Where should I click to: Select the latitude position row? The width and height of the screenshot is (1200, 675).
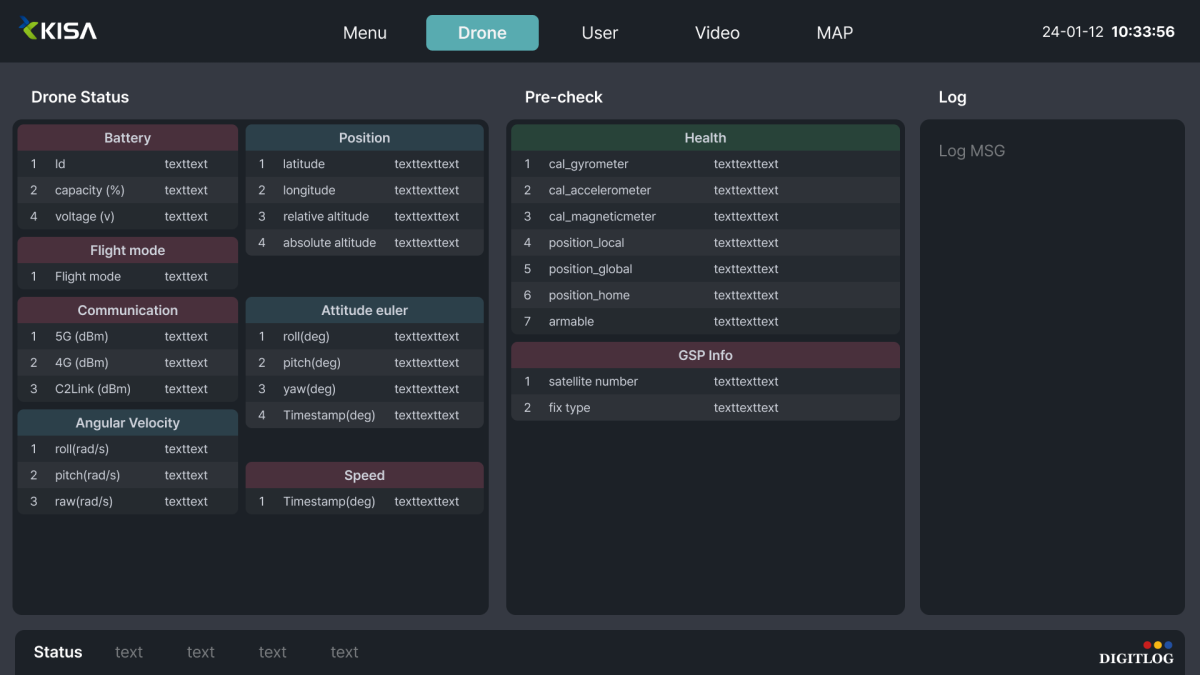coord(364,164)
